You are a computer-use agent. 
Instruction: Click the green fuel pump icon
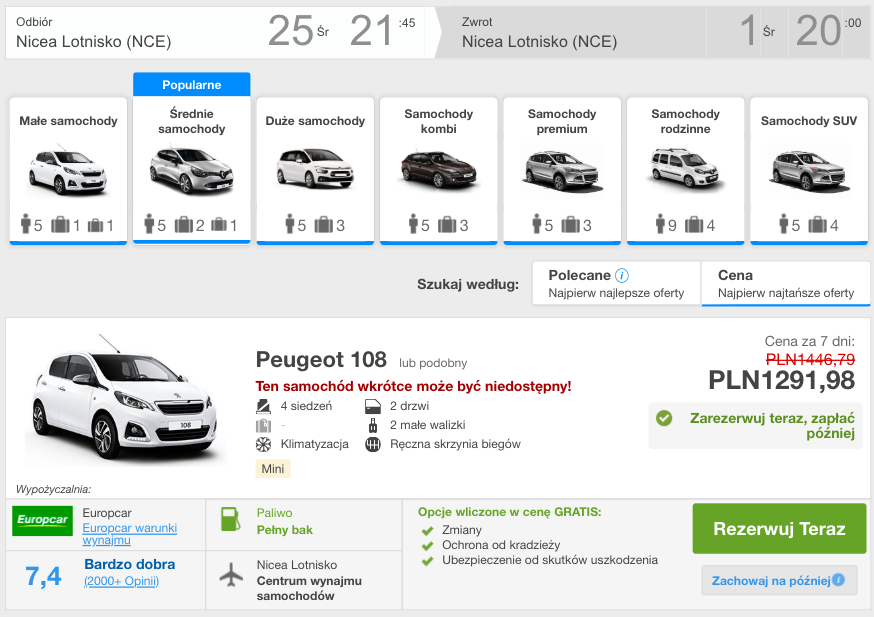coord(229,521)
